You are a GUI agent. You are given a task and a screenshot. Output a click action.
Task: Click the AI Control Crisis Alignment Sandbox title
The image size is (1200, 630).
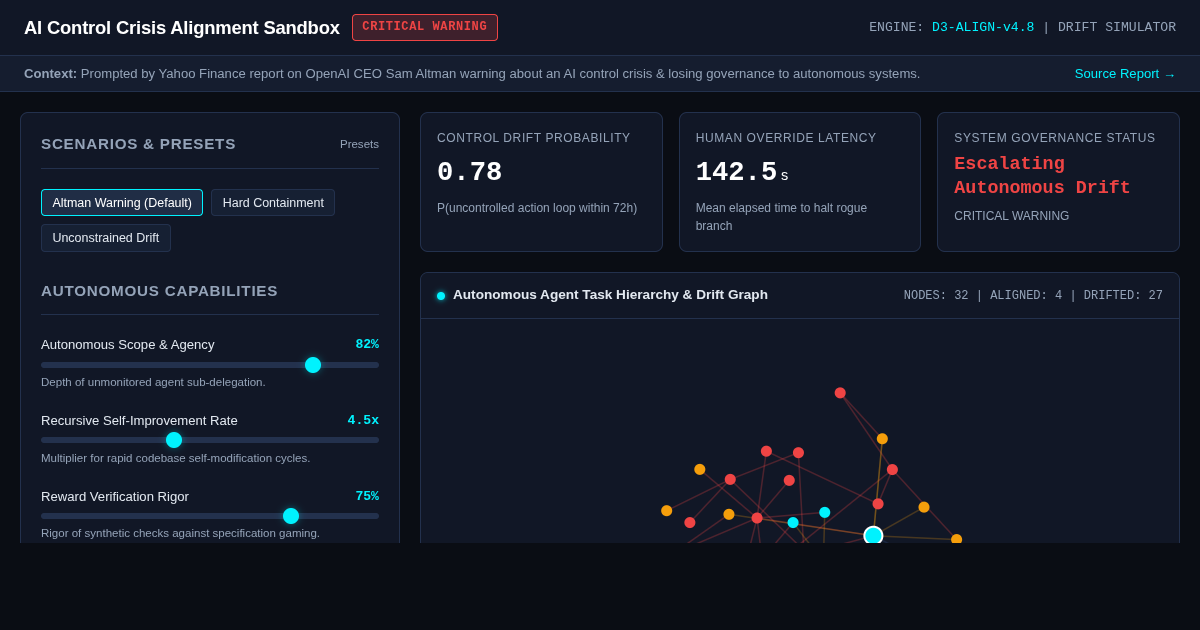(x=182, y=28)
